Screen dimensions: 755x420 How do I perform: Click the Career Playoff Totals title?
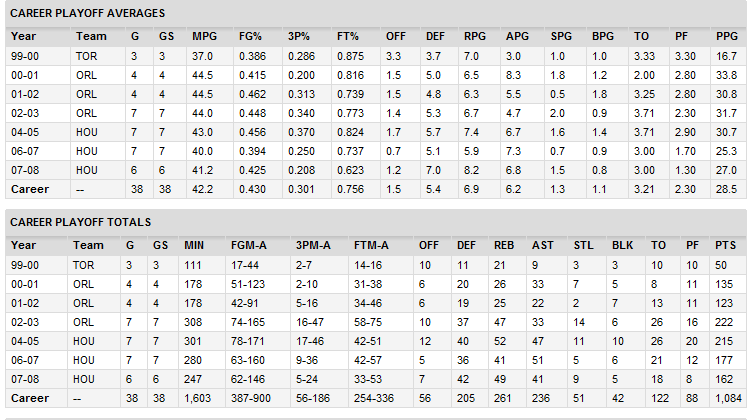click(80, 223)
